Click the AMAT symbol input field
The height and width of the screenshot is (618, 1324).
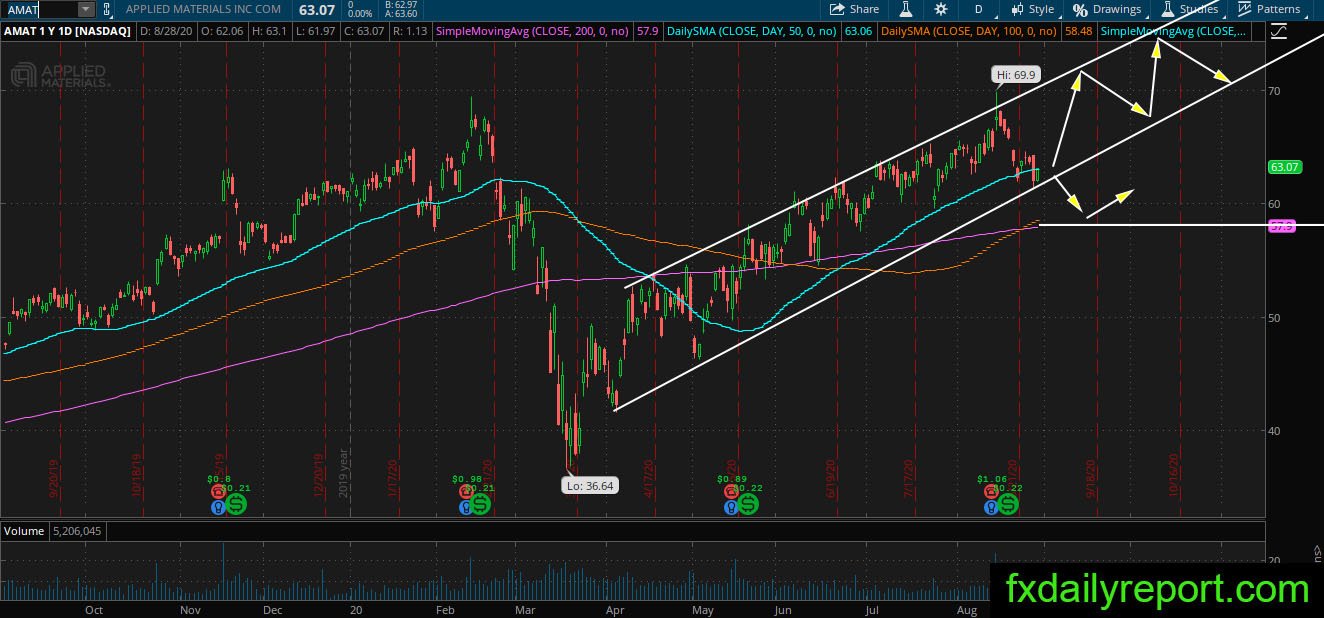39,9
